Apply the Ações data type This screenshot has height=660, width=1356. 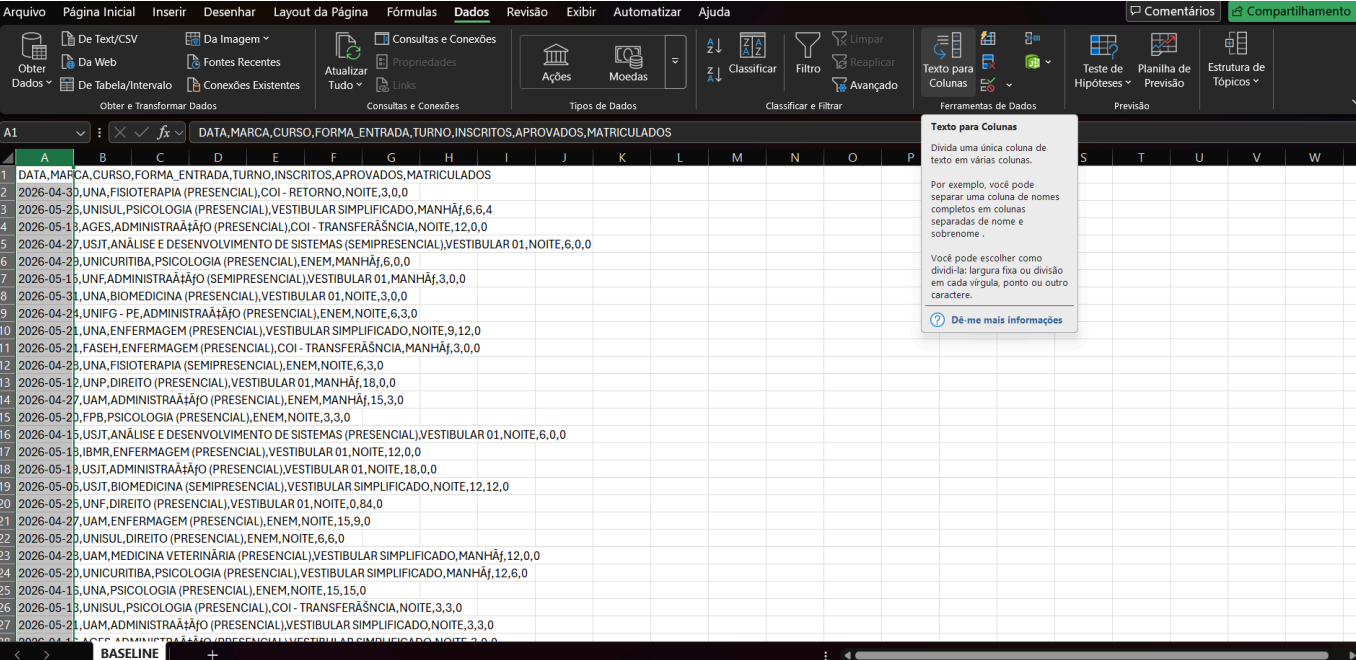[x=557, y=62]
